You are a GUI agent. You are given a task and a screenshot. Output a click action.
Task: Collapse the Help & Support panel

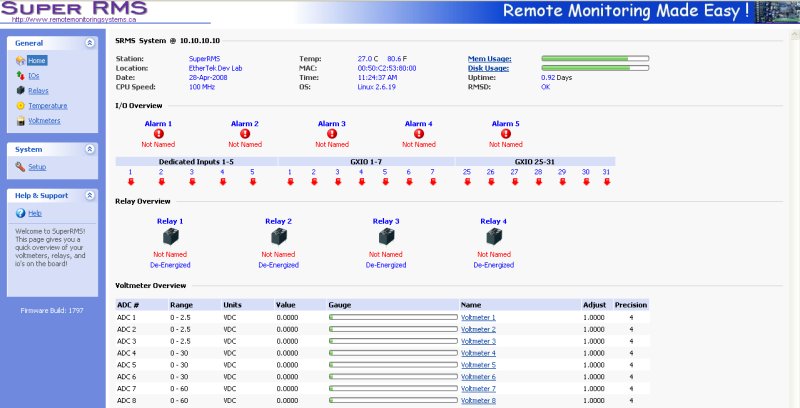tap(90, 195)
